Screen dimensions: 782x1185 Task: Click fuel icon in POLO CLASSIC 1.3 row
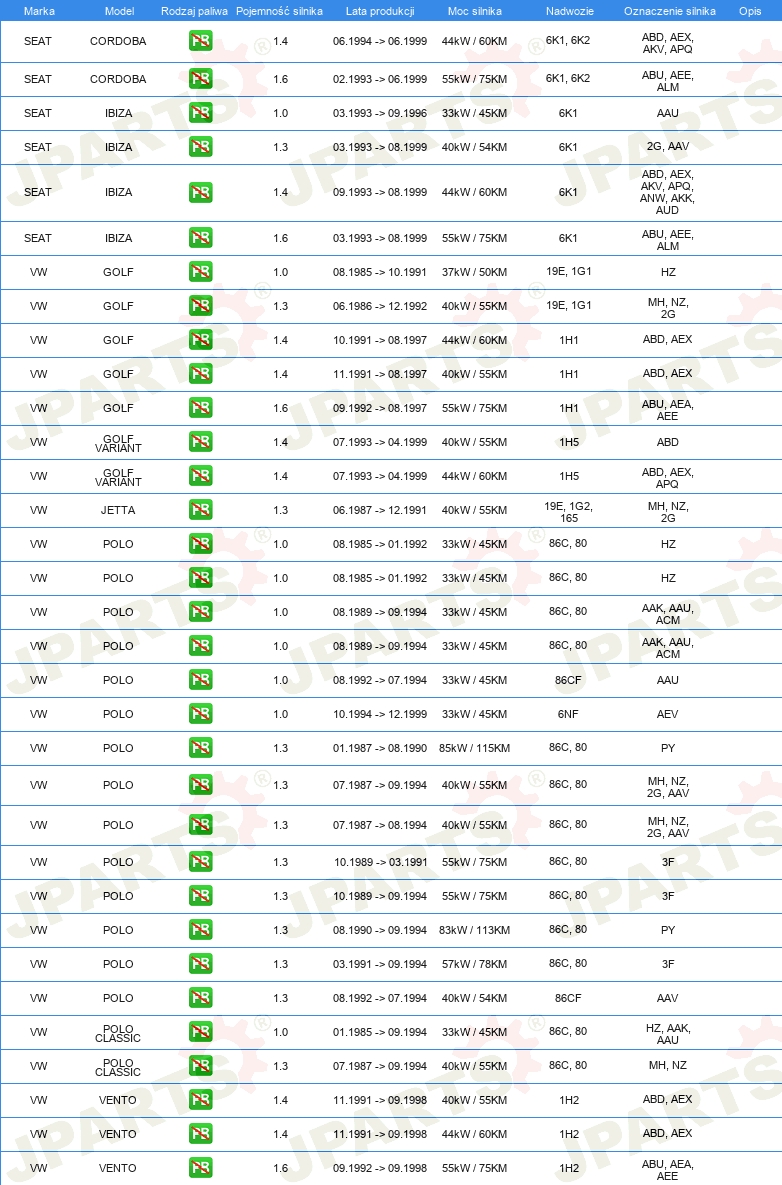coord(200,1066)
